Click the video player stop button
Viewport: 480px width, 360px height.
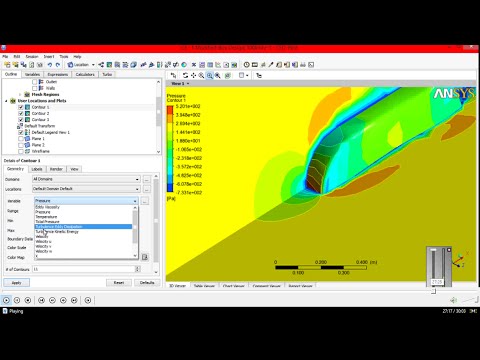[x=28, y=300]
